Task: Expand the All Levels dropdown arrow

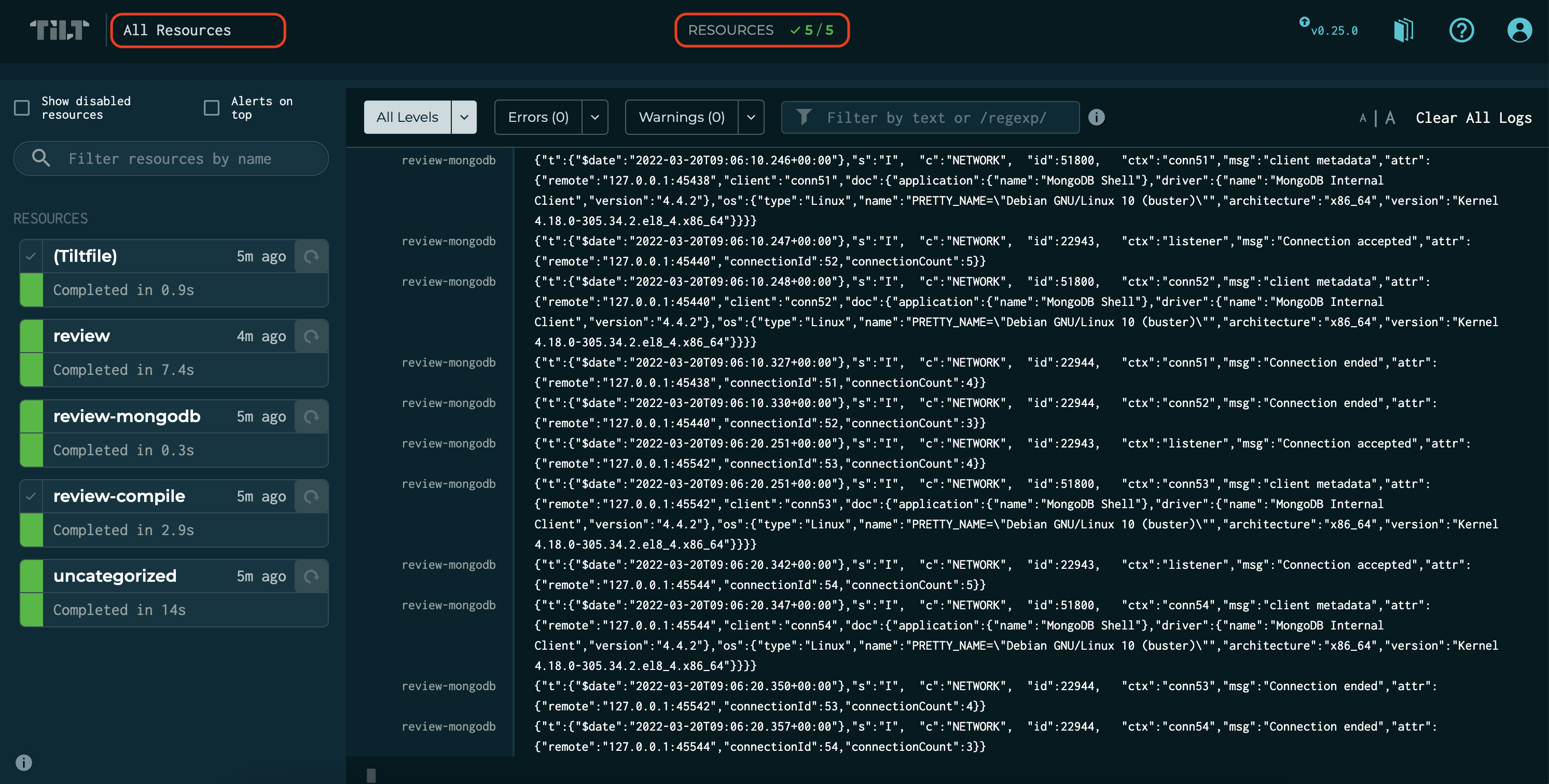Action: coord(463,117)
